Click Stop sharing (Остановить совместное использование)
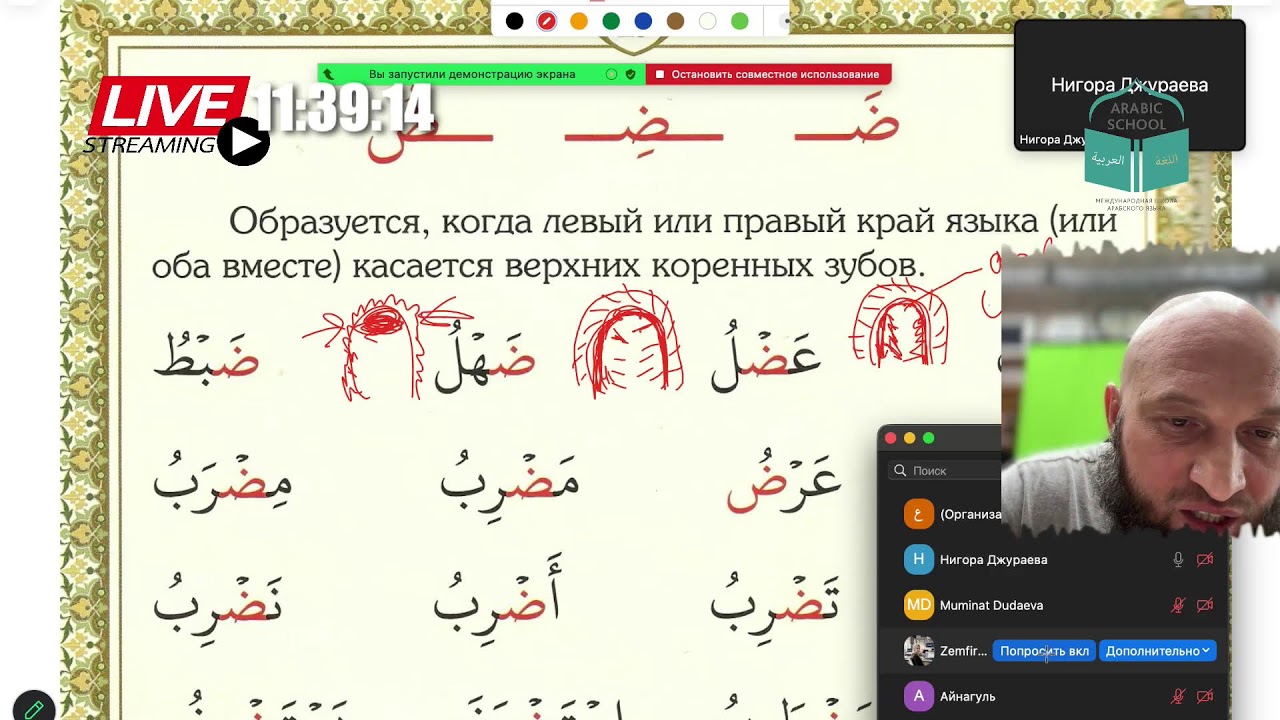This screenshot has width=1280, height=720. 768,74
